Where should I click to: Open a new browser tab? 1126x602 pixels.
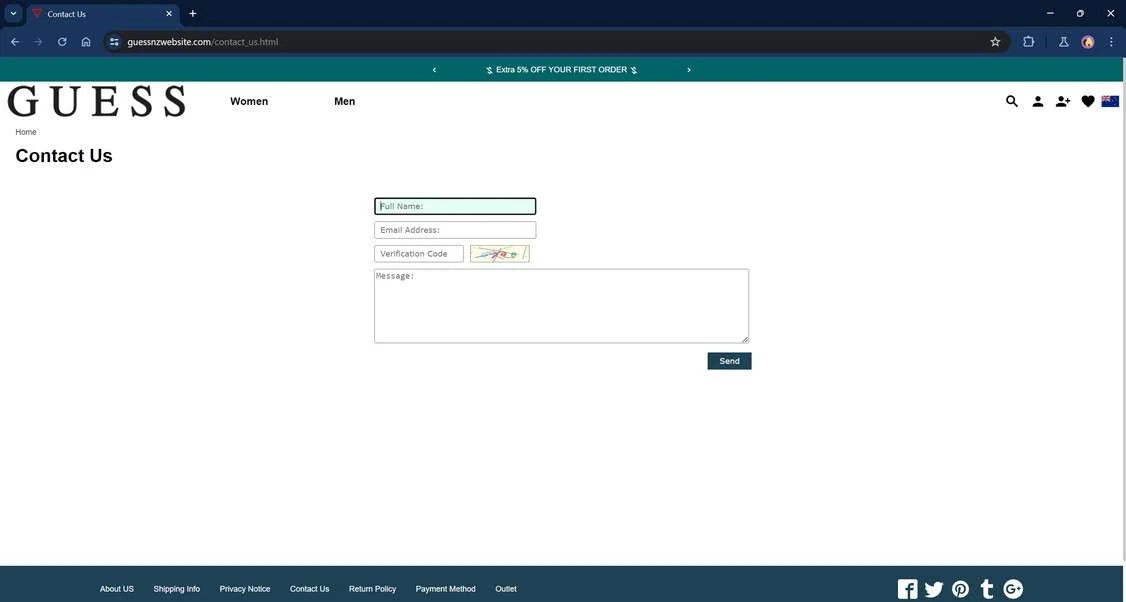[192, 14]
